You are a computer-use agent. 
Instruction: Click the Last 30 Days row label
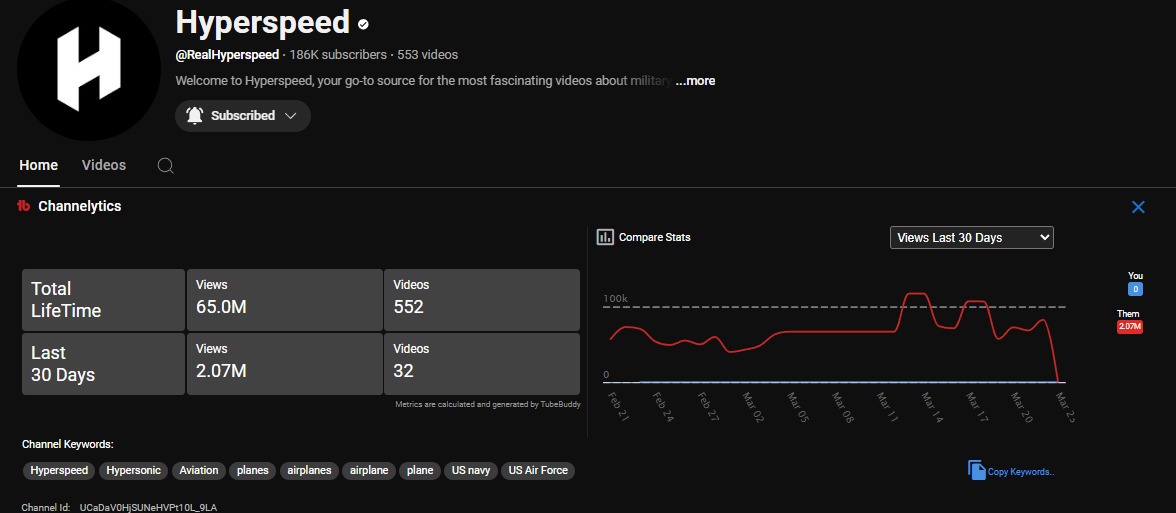104,364
